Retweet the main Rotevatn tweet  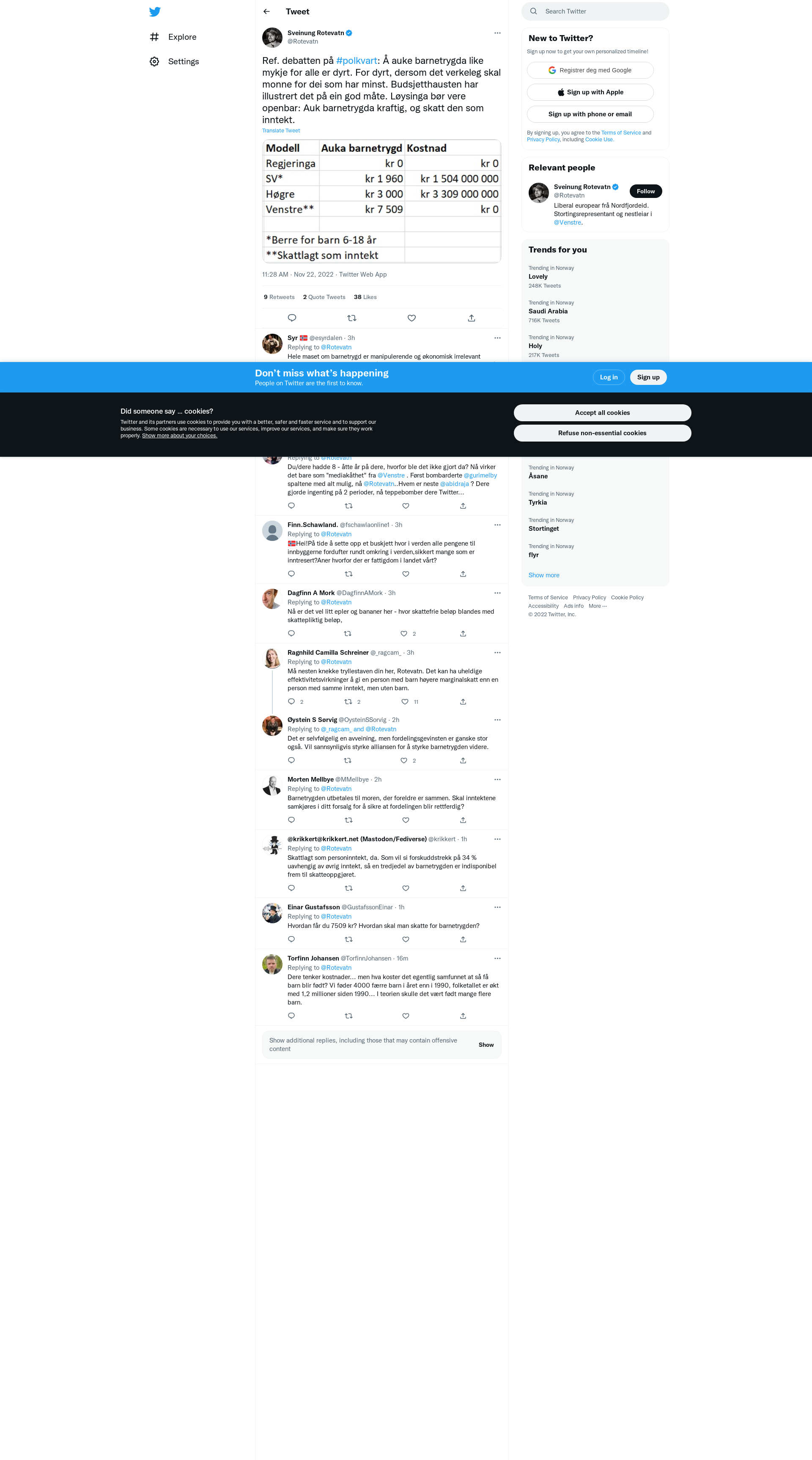pos(351,318)
